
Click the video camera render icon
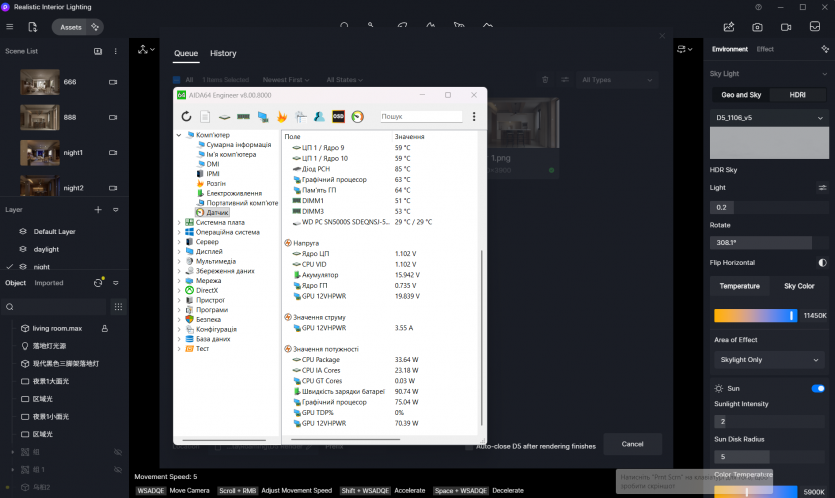786,27
